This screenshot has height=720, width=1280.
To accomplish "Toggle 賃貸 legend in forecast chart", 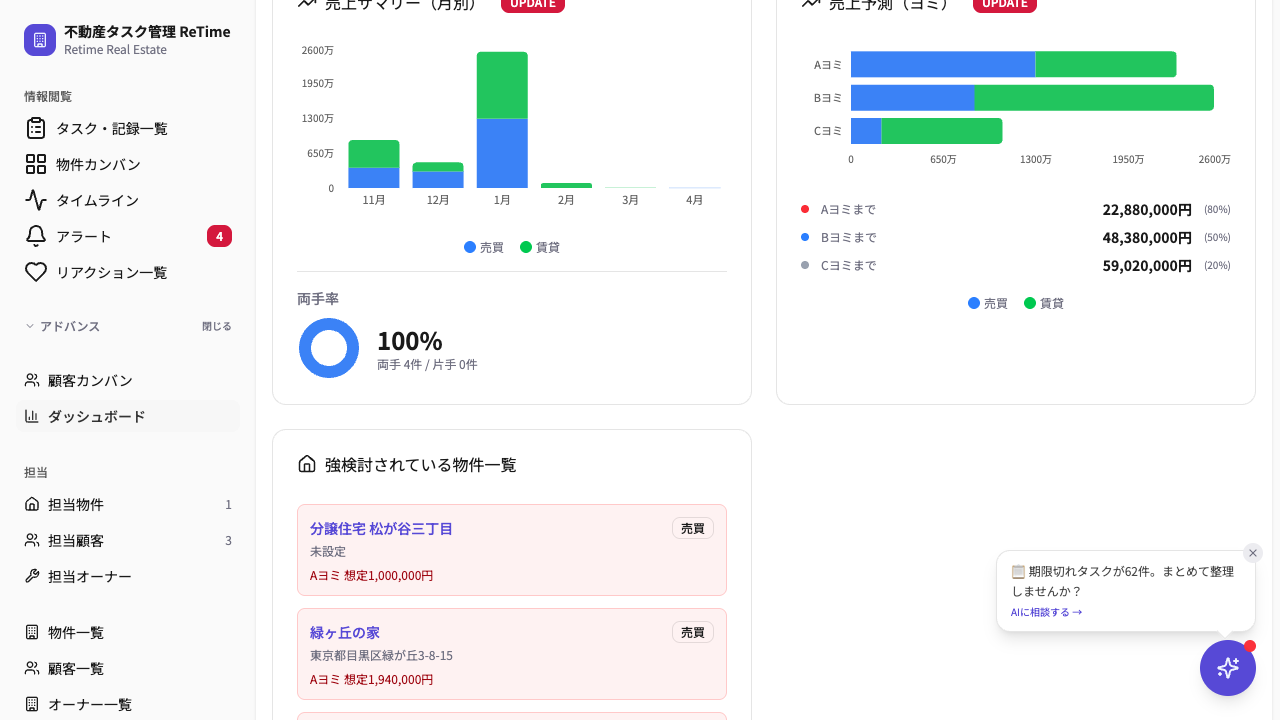I will point(1044,303).
